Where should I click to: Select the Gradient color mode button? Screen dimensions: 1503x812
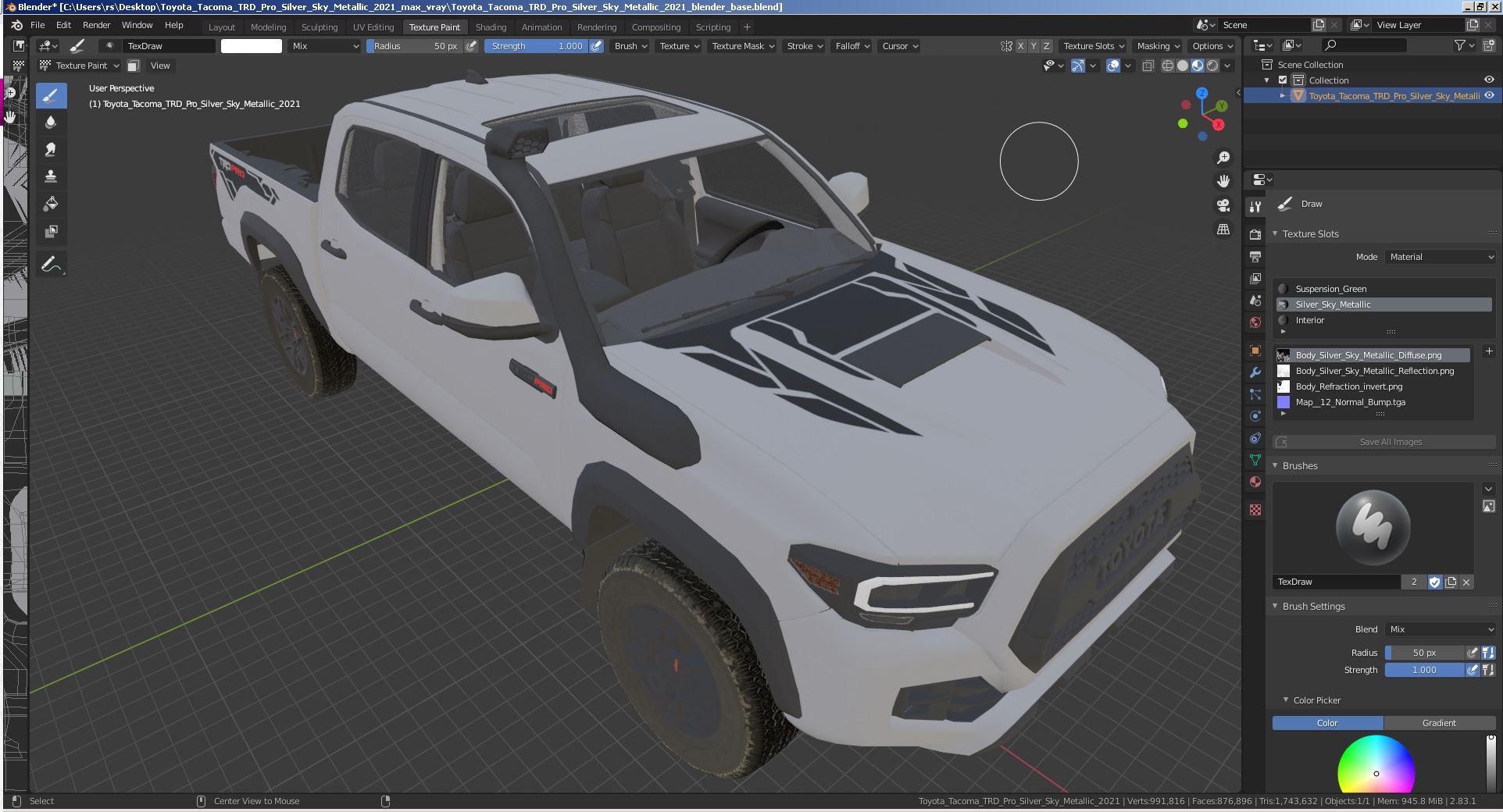tap(1439, 723)
